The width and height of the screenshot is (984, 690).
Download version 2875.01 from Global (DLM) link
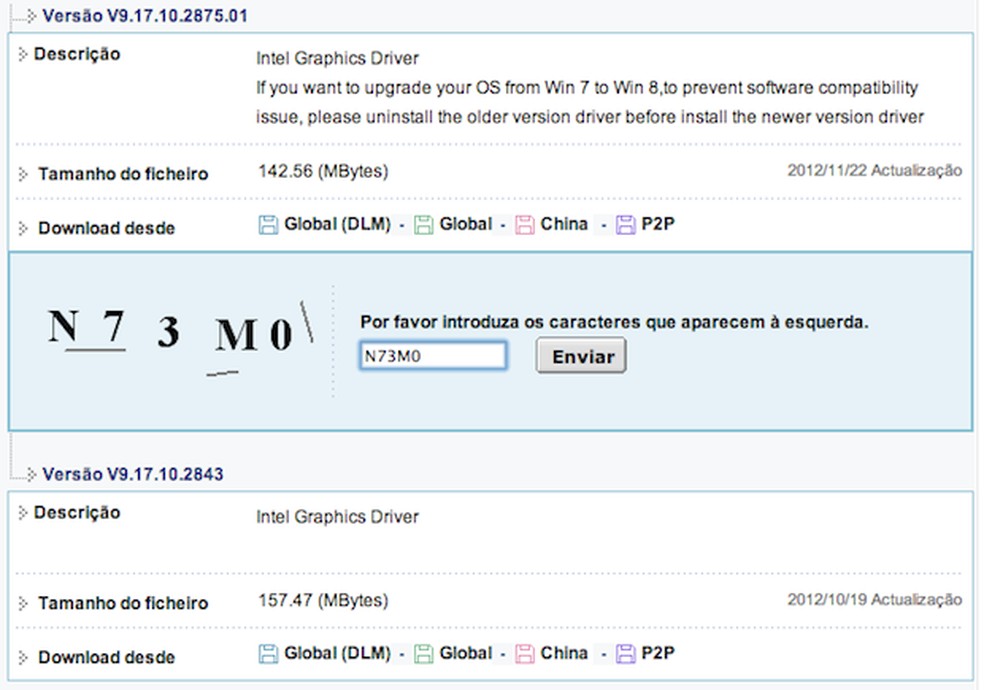tap(338, 224)
